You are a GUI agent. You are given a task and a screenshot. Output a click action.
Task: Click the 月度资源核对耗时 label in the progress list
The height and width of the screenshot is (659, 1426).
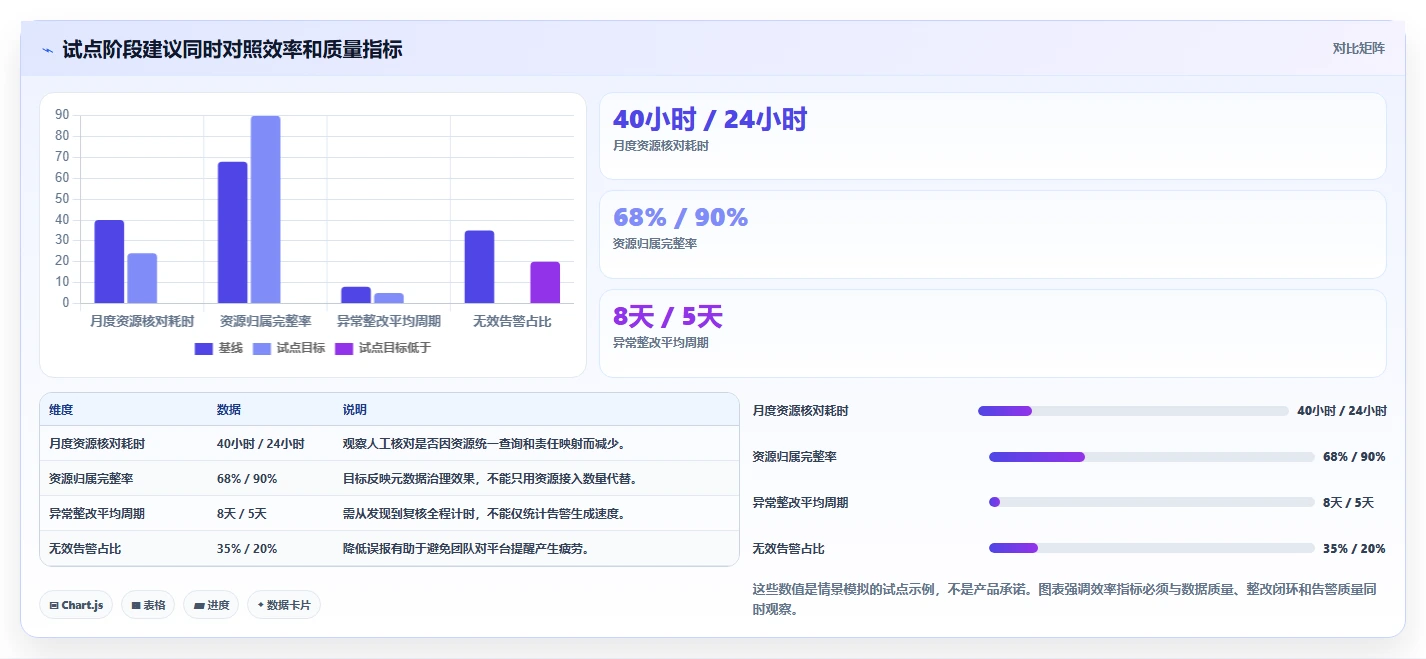(x=801, y=411)
